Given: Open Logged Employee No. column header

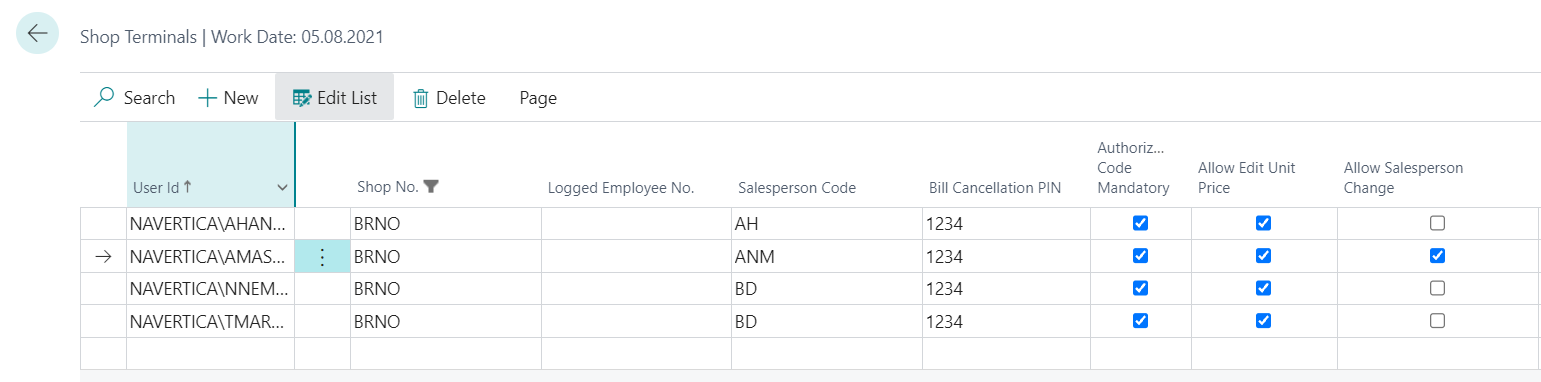Looking at the screenshot, I should [x=620, y=188].
